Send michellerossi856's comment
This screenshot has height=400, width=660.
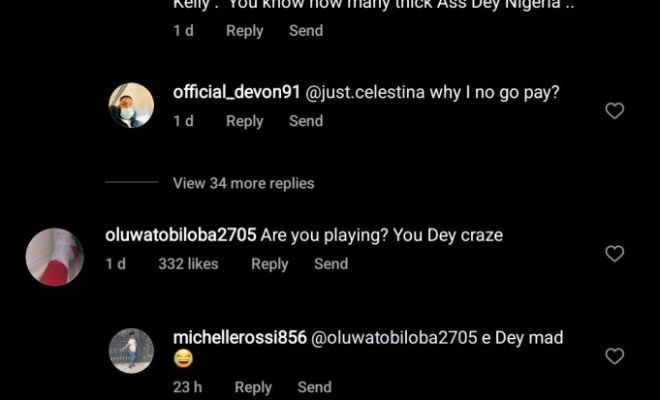(x=314, y=387)
